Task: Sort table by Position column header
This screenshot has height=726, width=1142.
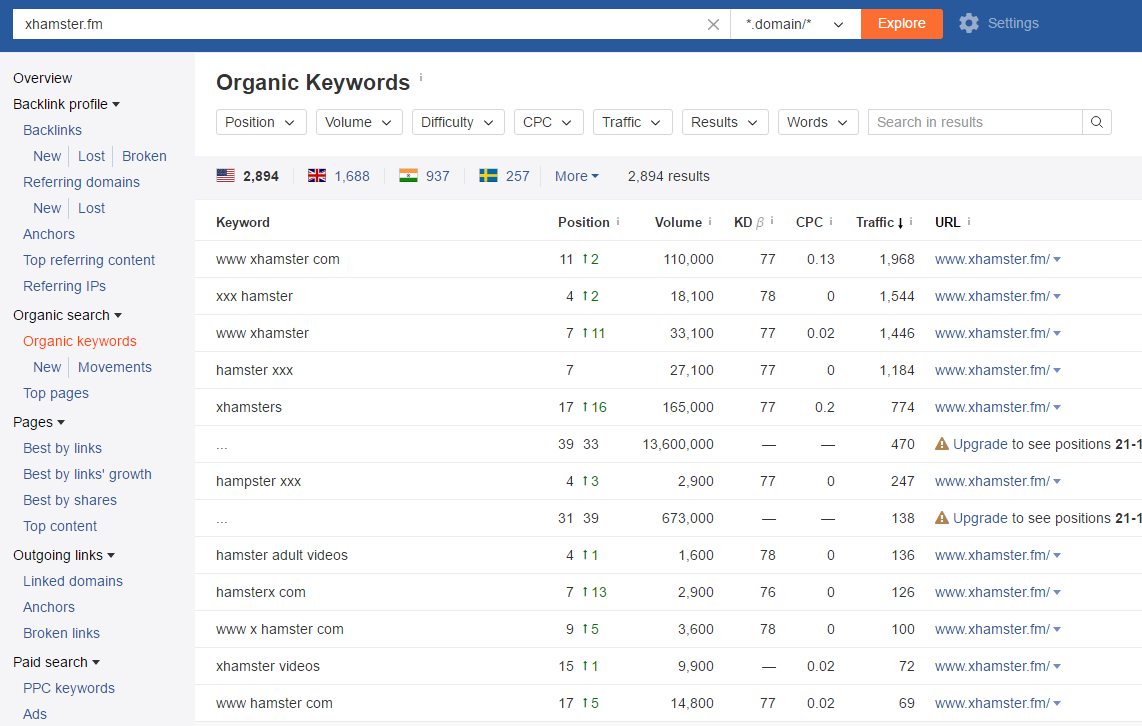Action: coord(583,222)
